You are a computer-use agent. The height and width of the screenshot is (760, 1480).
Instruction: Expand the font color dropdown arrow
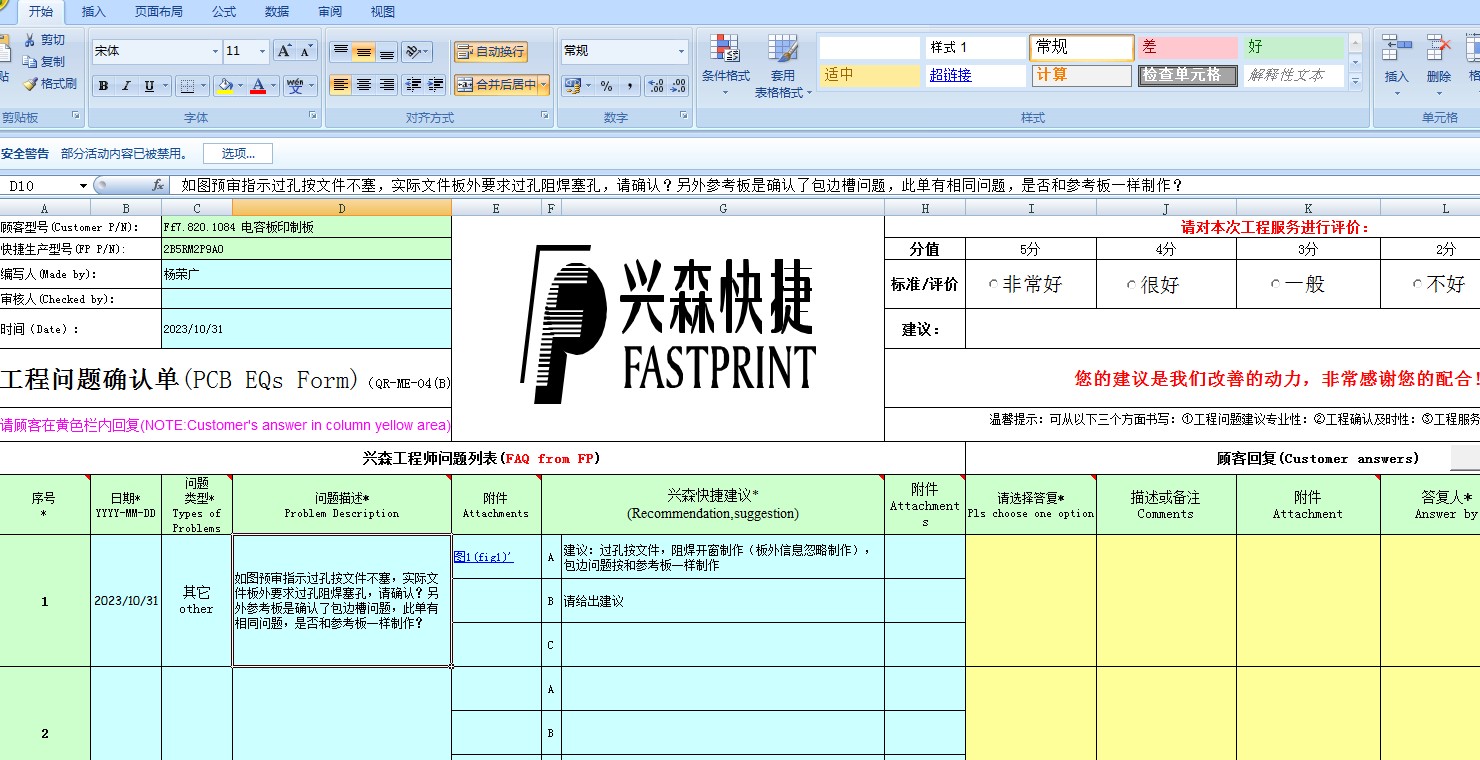(x=274, y=86)
